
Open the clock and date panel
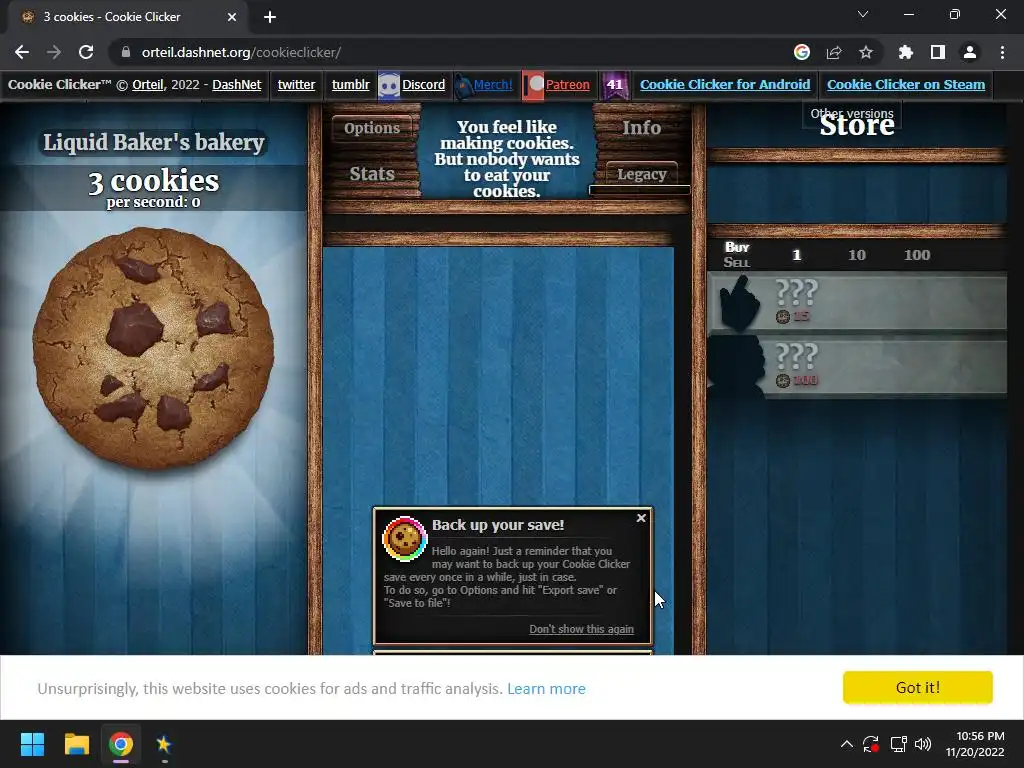pos(975,744)
